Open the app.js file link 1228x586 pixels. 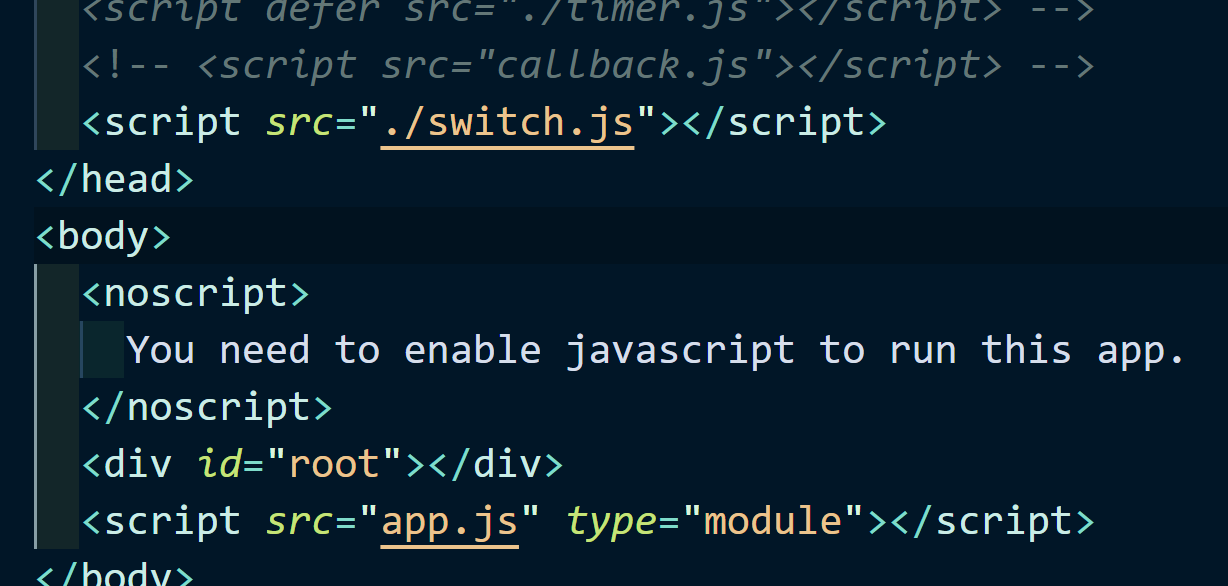[x=449, y=520]
